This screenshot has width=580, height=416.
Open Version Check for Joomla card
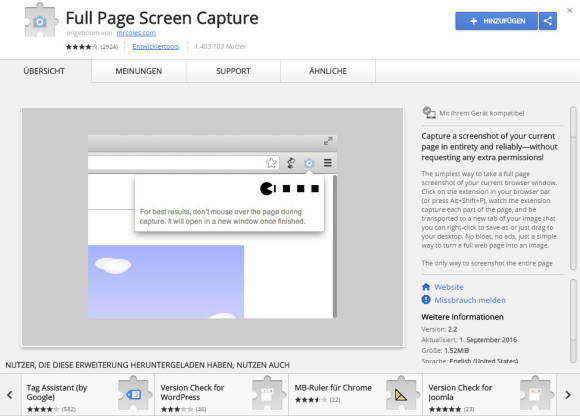489,395
